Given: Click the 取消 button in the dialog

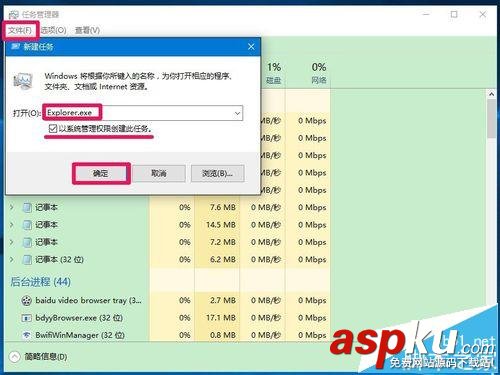Looking at the screenshot, I should (159, 173).
